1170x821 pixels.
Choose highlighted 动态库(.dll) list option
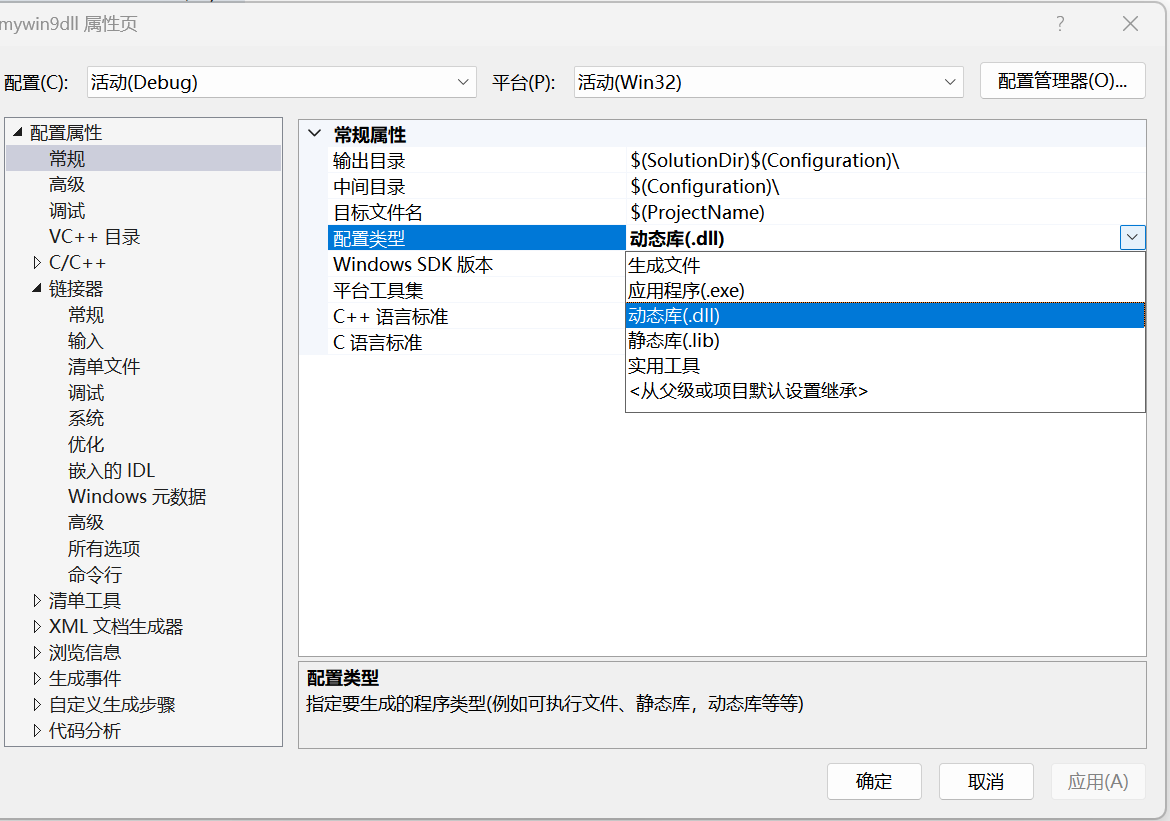[x=885, y=315]
